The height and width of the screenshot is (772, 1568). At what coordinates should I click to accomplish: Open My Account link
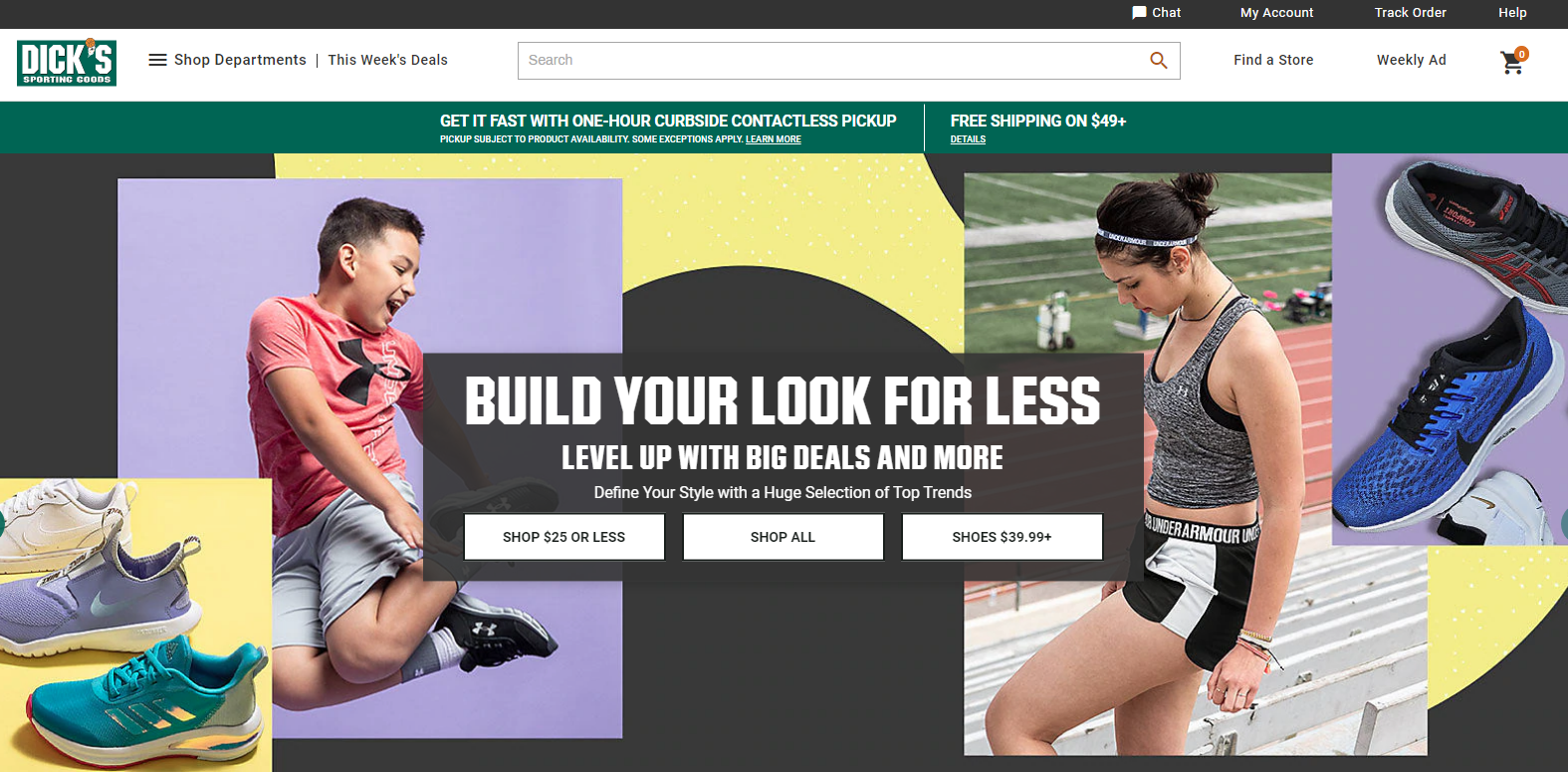point(1276,13)
